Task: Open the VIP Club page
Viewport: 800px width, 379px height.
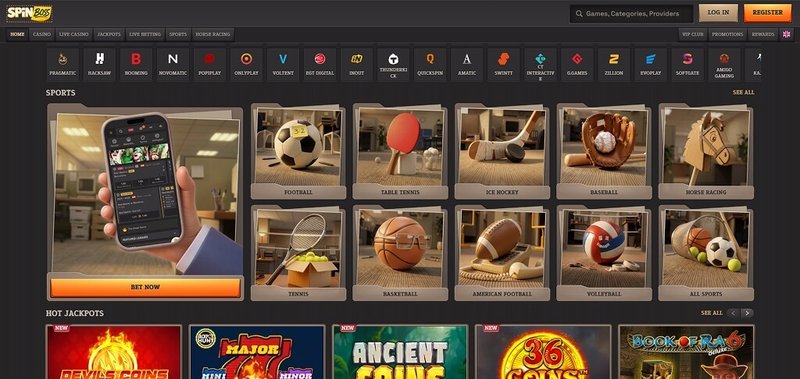Action: click(692, 34)
